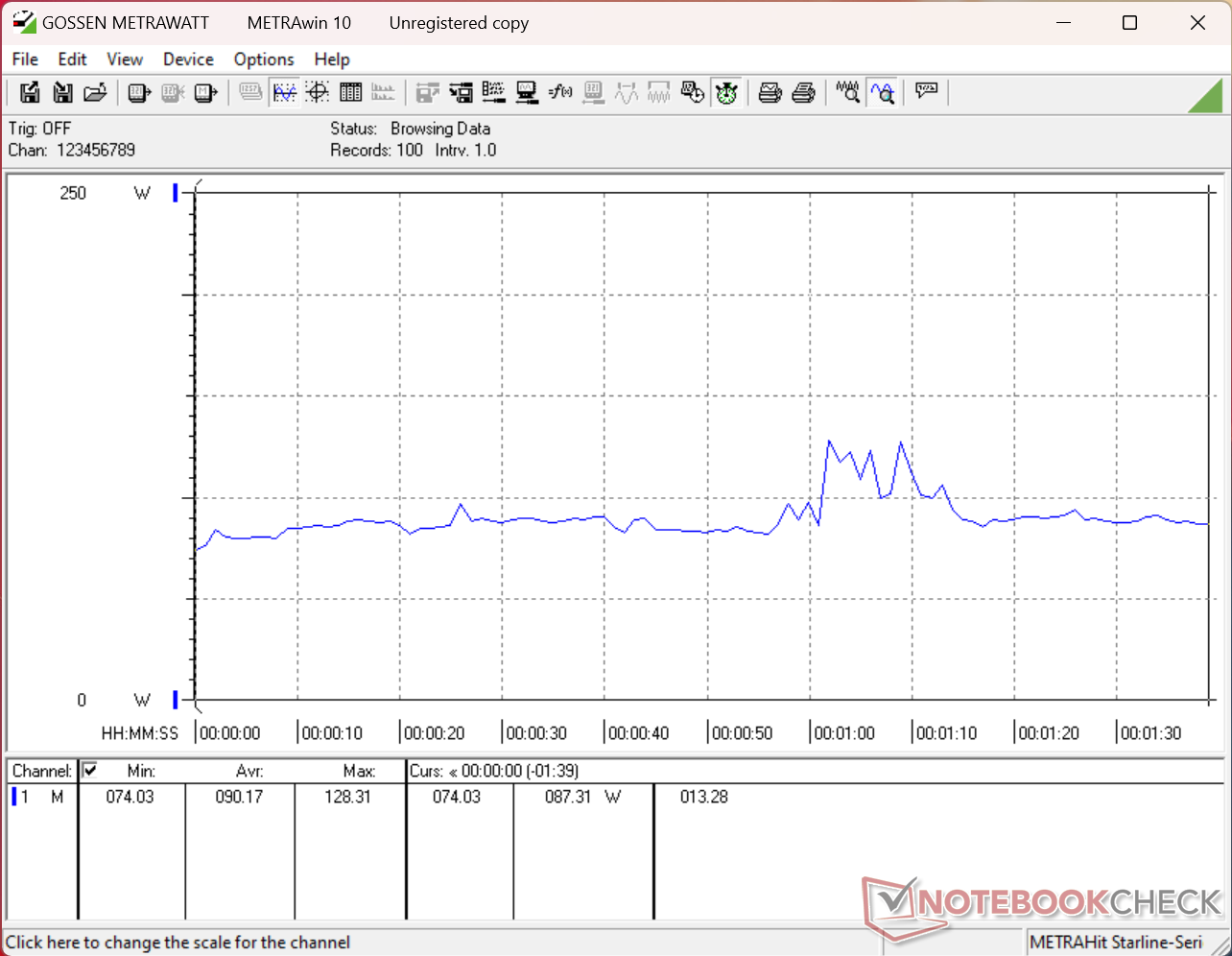
Task: Toggle the blue curve zoom magnifier icon
Action: click(882, 93)
